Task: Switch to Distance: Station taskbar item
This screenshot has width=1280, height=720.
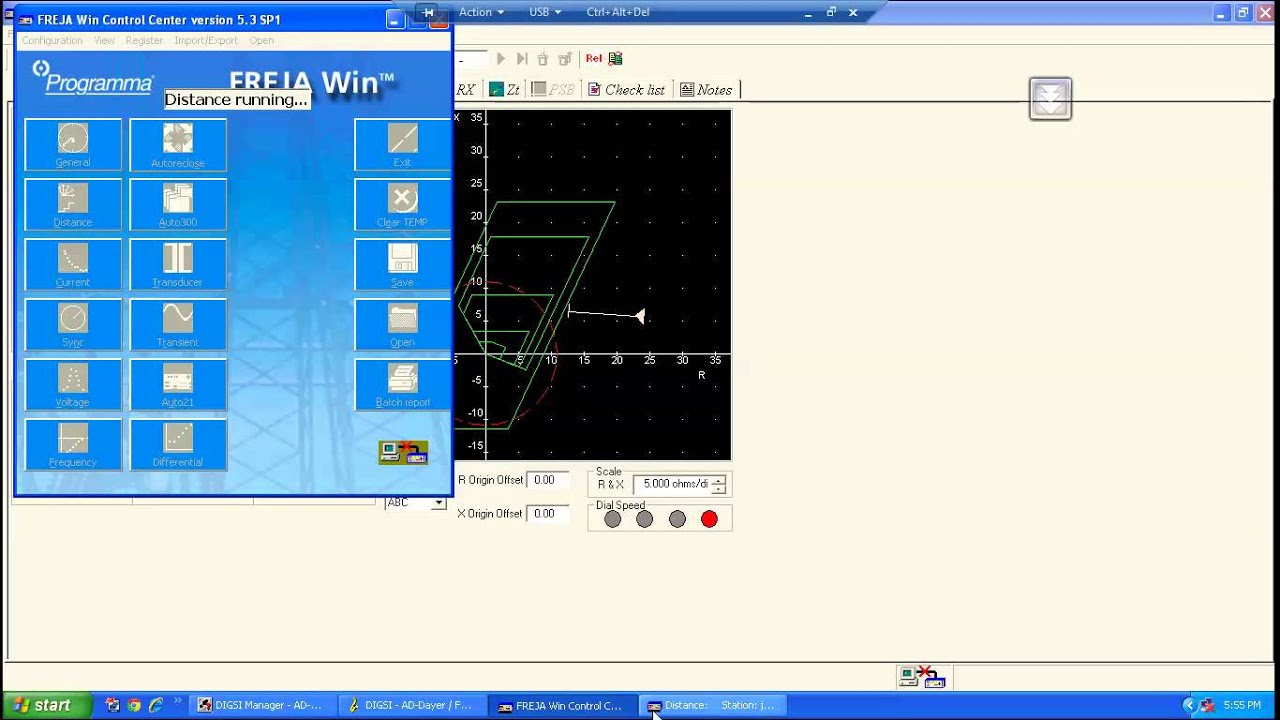Action: tap(712, 705)
